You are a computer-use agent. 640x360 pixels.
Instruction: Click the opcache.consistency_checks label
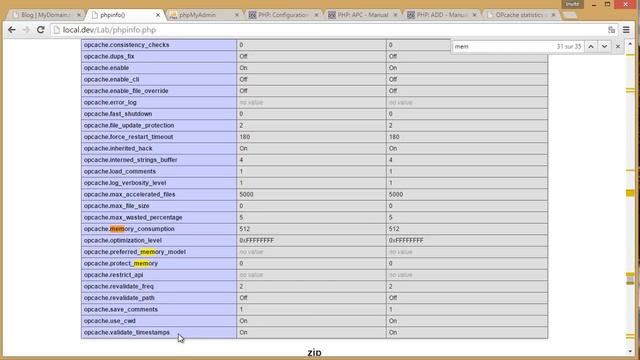point(127,45)
